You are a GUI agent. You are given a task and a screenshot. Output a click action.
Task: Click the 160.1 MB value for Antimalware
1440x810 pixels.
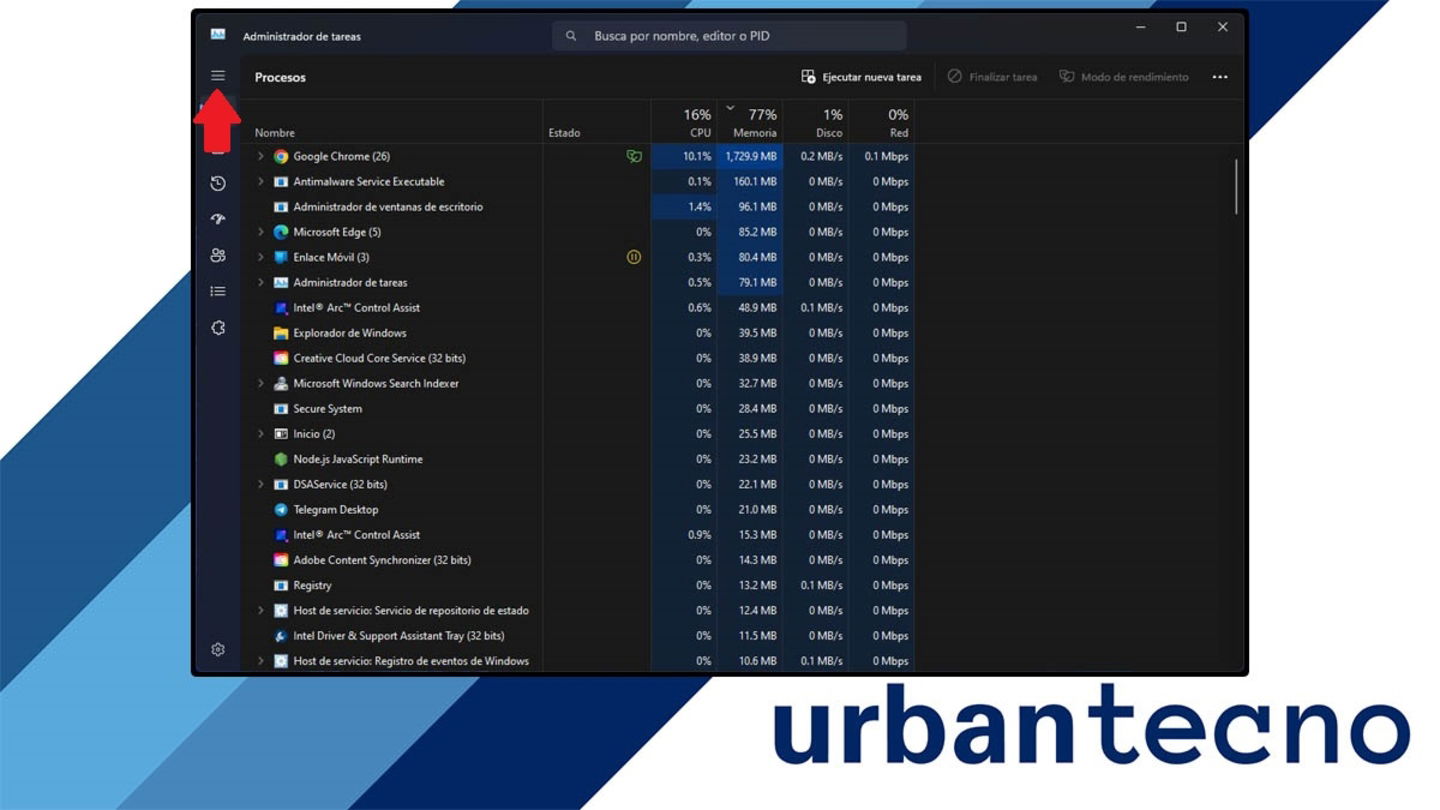tap(755, 182)
